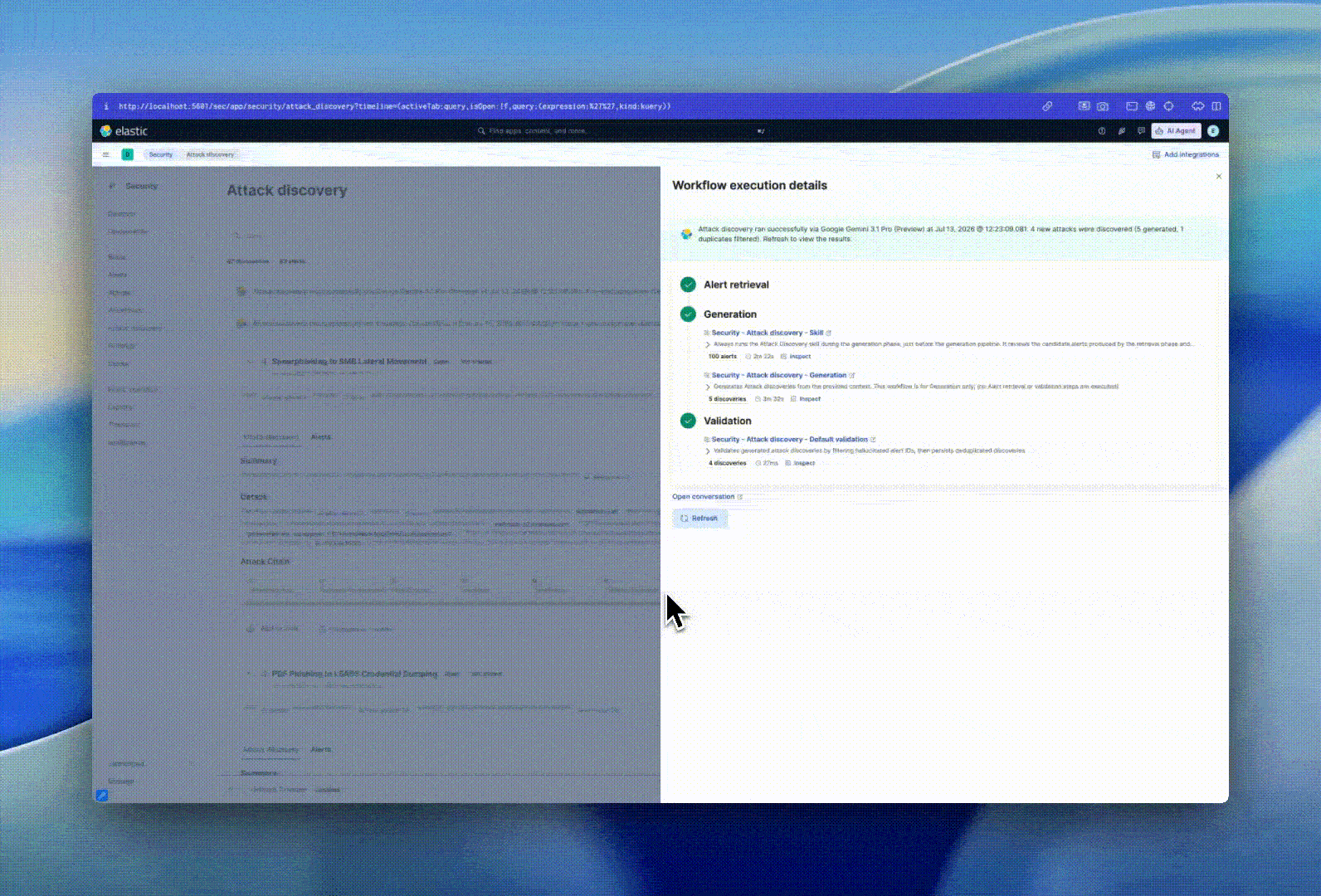
Task: Click the clock icon beside '3m 32s'
Action: point(758,399)
